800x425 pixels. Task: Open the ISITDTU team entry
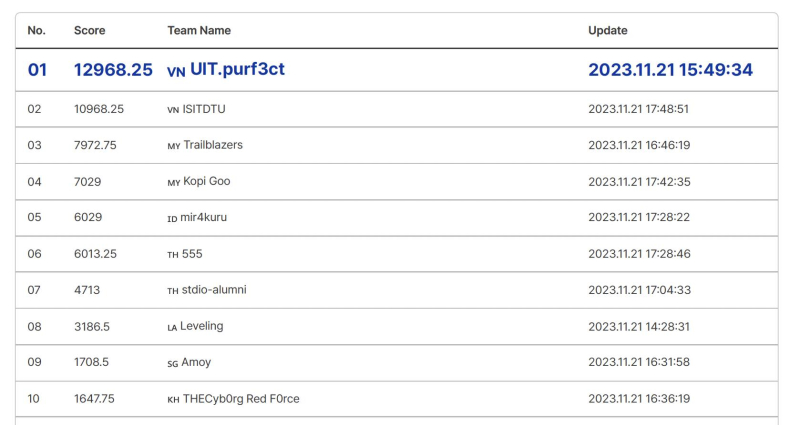pos(204,109)
